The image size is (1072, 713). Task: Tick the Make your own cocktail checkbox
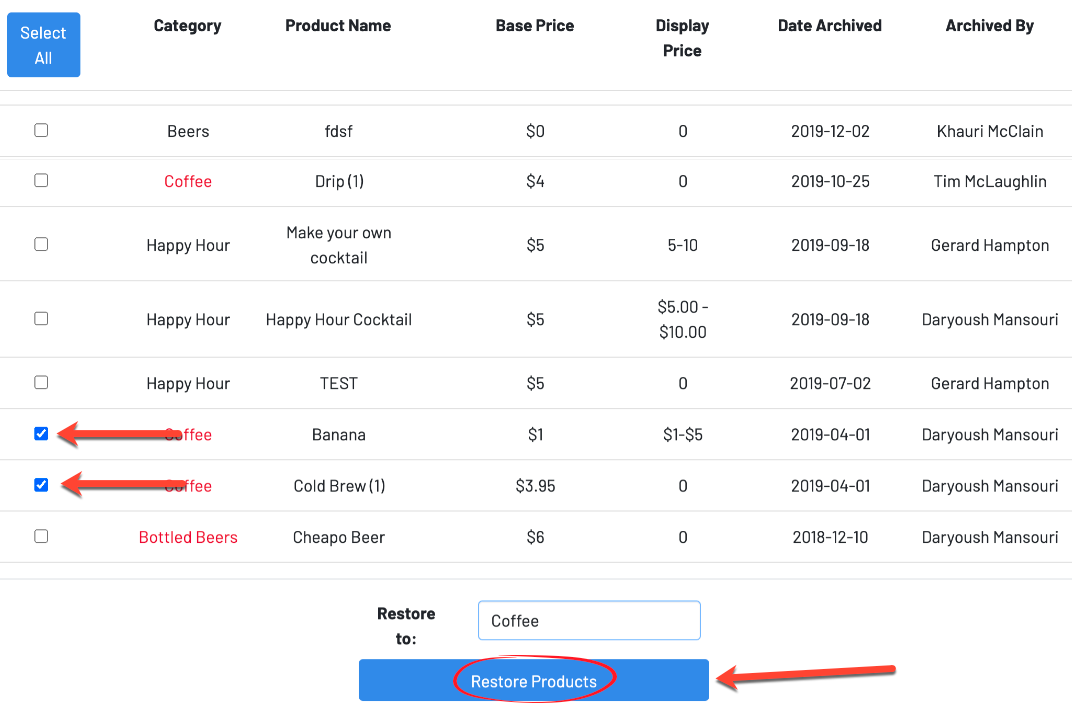[x=41, y=244]
